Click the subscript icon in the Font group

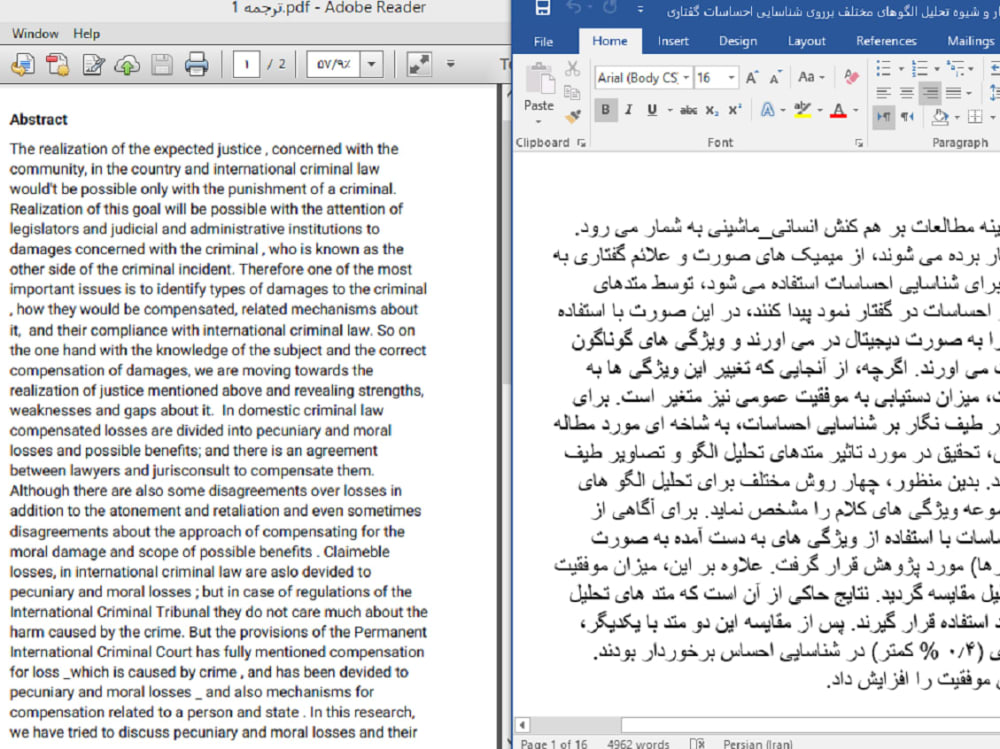(711, 109)
